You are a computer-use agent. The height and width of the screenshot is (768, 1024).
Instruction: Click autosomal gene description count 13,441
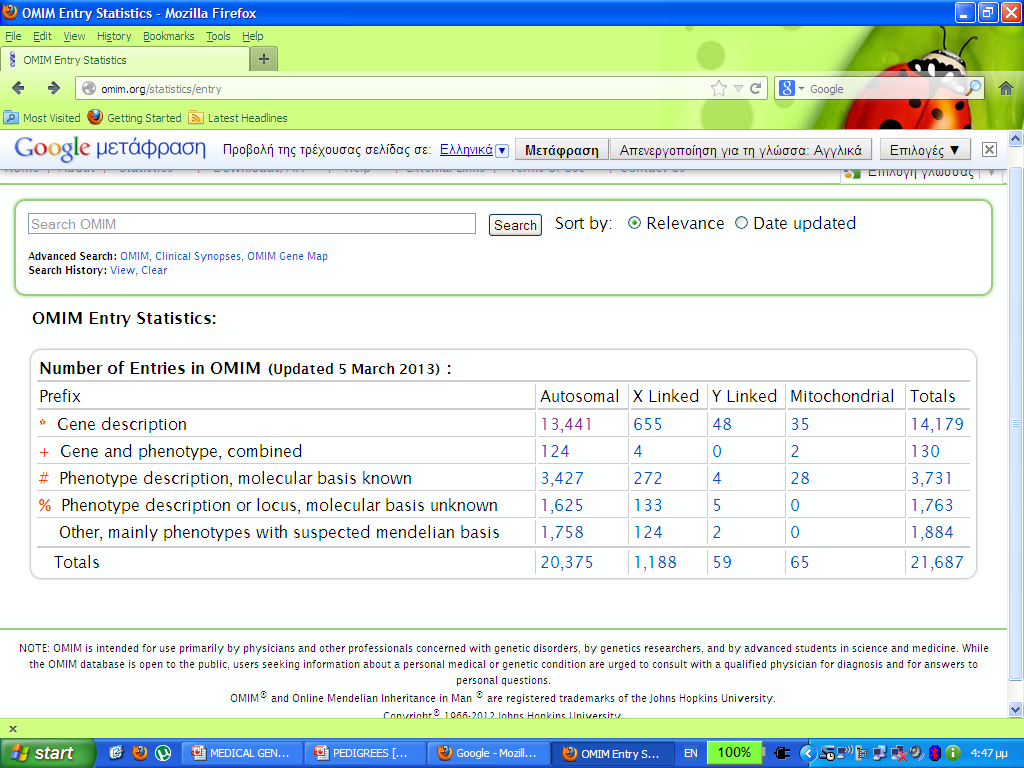click(566, 424)
